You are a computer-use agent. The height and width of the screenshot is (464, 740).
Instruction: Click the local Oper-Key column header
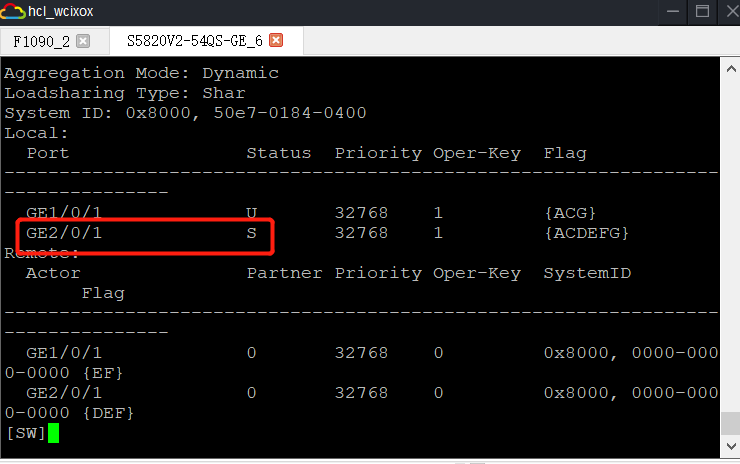(477, 154)
